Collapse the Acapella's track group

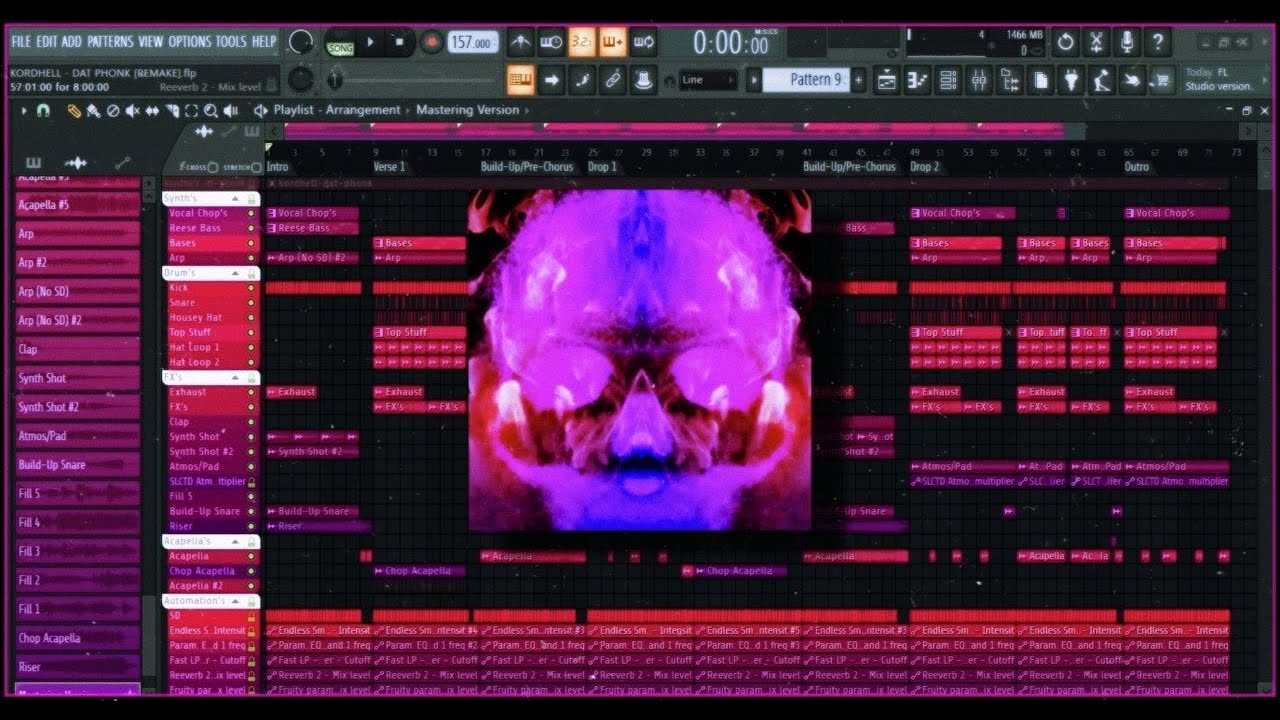pyautogui.click(x=237, y=541)
